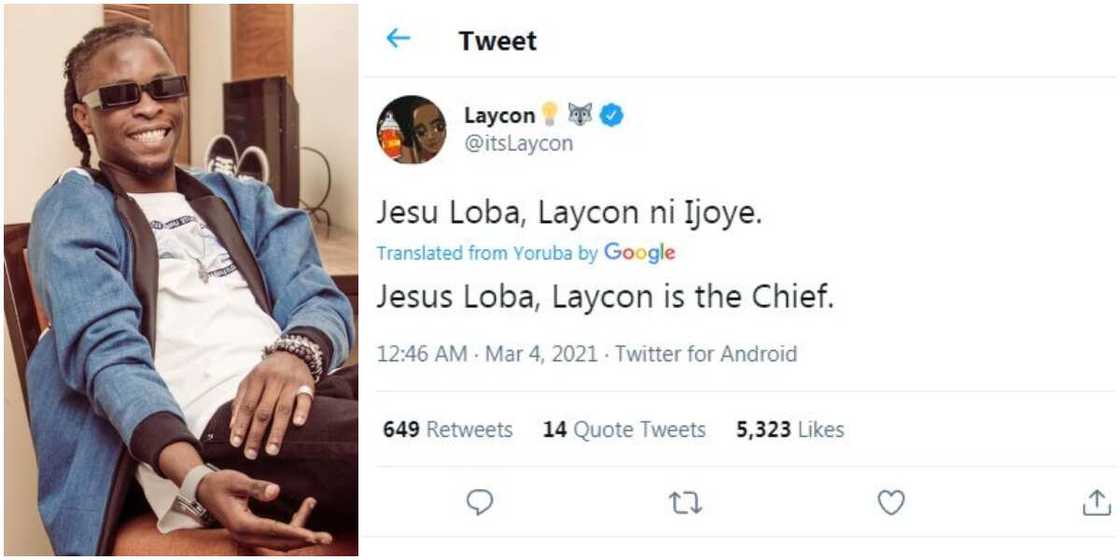
Task: Open the photo of the man in sunglasses
Action: click(x=180, y=280)
